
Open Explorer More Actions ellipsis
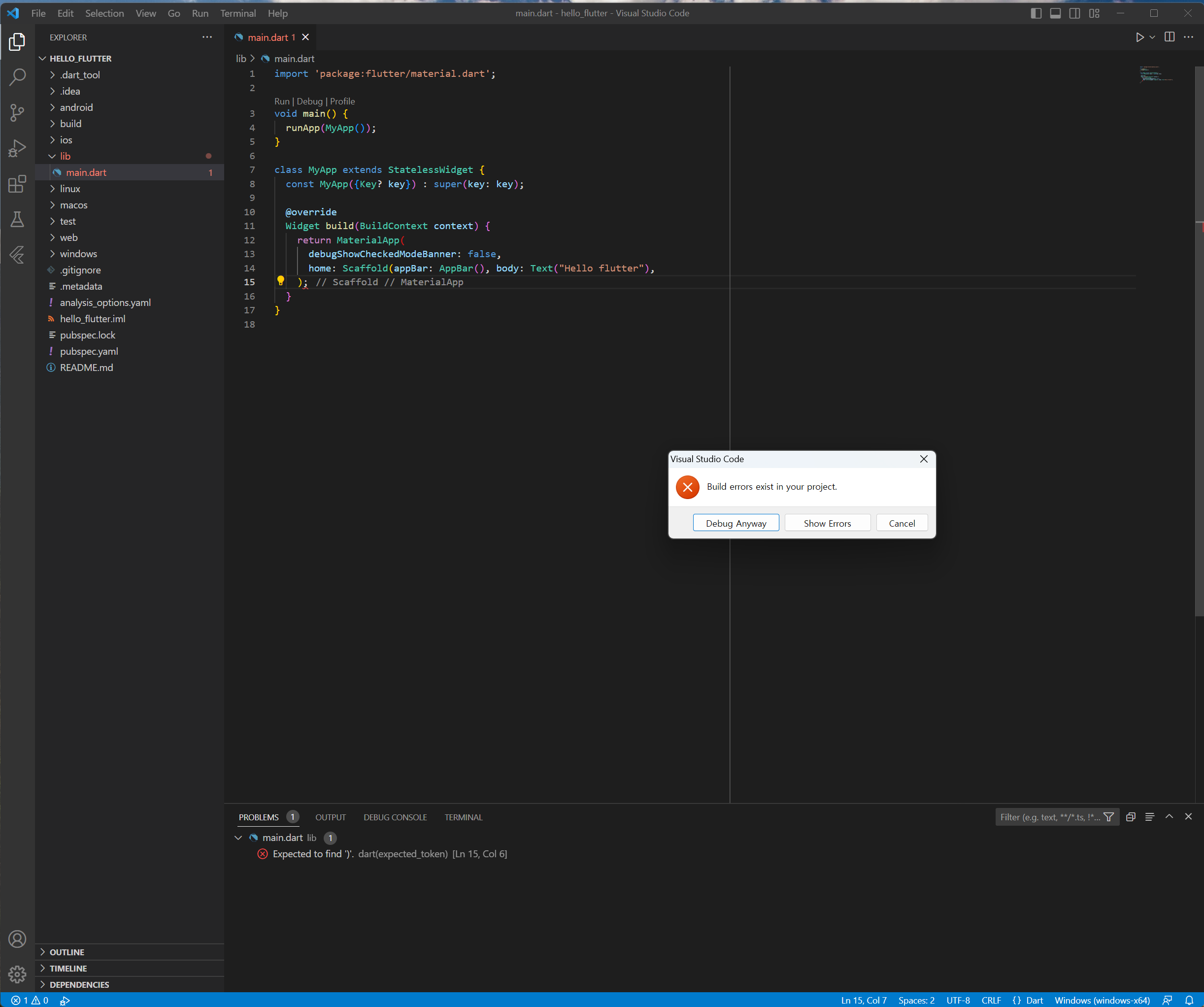[207, 37]
